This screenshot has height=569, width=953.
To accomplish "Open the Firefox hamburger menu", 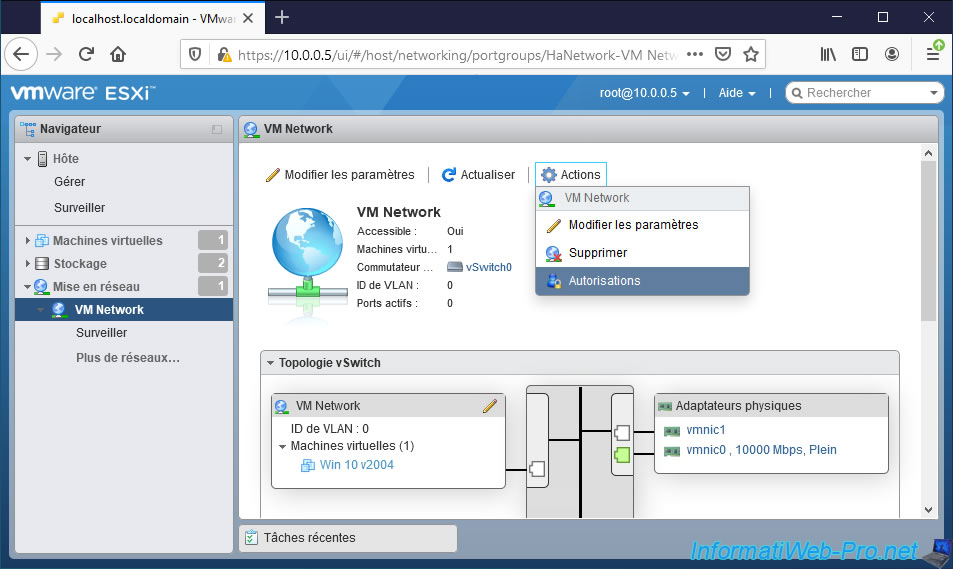I will pyautogui.click(x=932, y=54).
